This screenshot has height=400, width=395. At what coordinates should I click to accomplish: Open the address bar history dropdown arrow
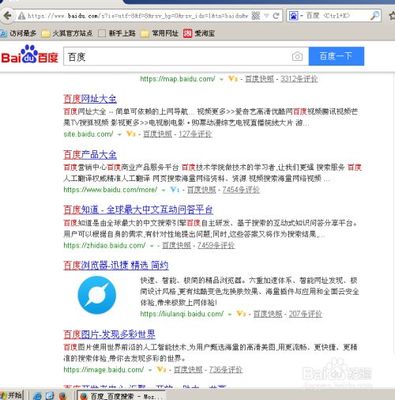tap(266, 16)
